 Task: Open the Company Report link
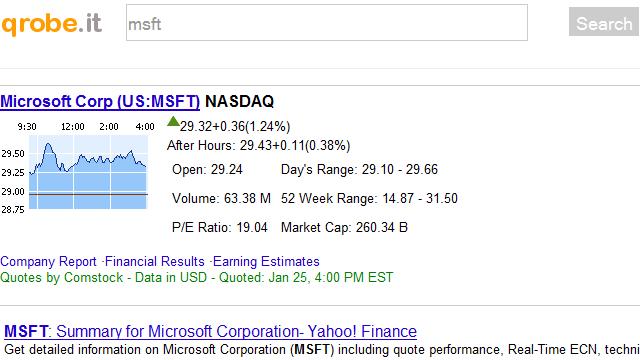coord(48,261)
